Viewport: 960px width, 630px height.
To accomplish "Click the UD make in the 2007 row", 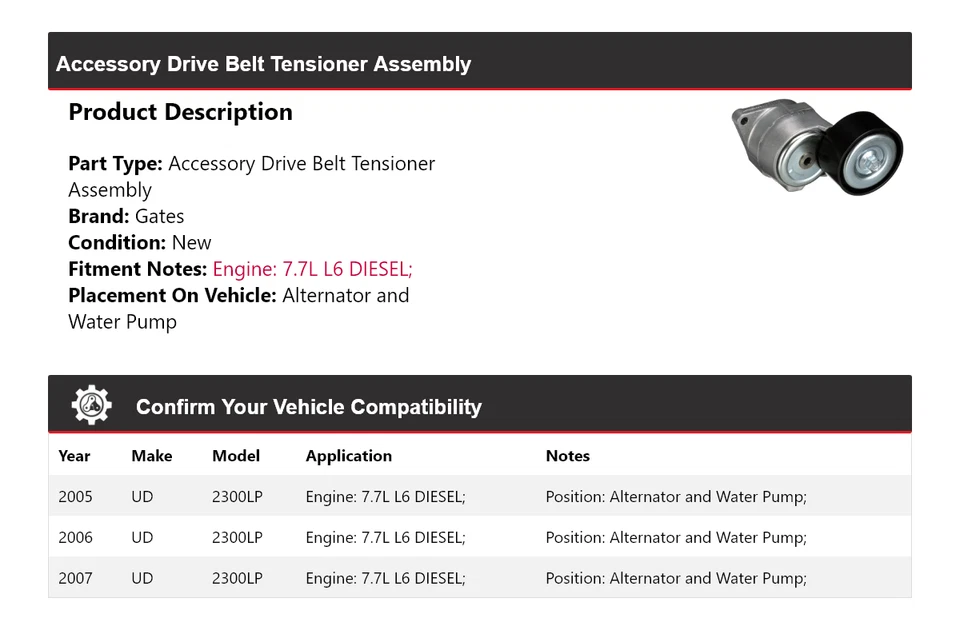I will (x=142, y=578).
